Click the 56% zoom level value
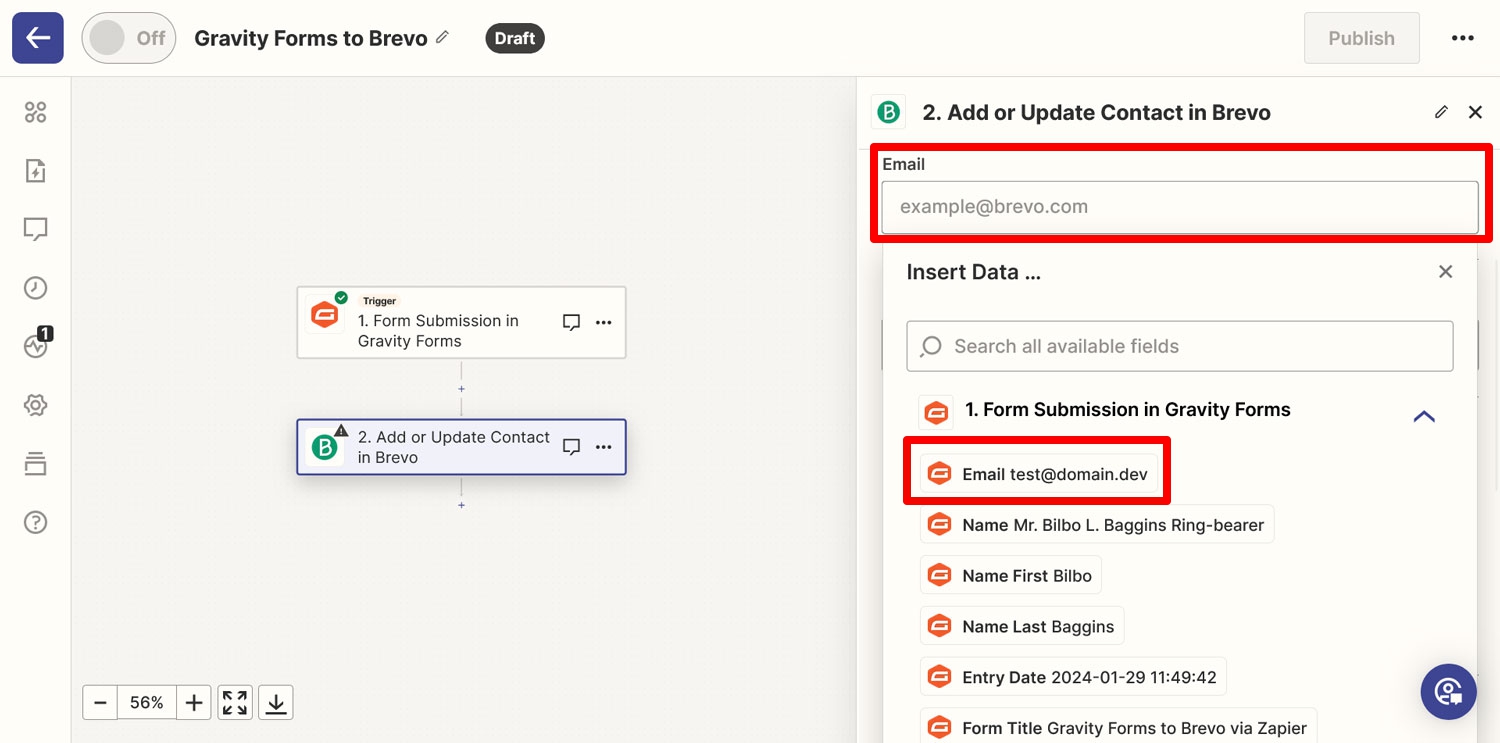Screen dimensions: 1500x743 [x=146, y=703]
